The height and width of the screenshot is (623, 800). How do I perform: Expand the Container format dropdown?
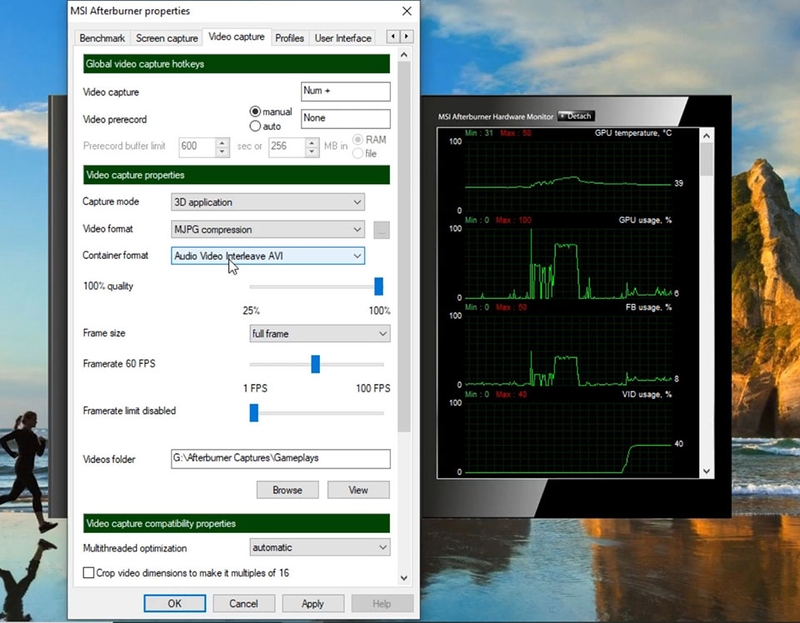point(268,256)
